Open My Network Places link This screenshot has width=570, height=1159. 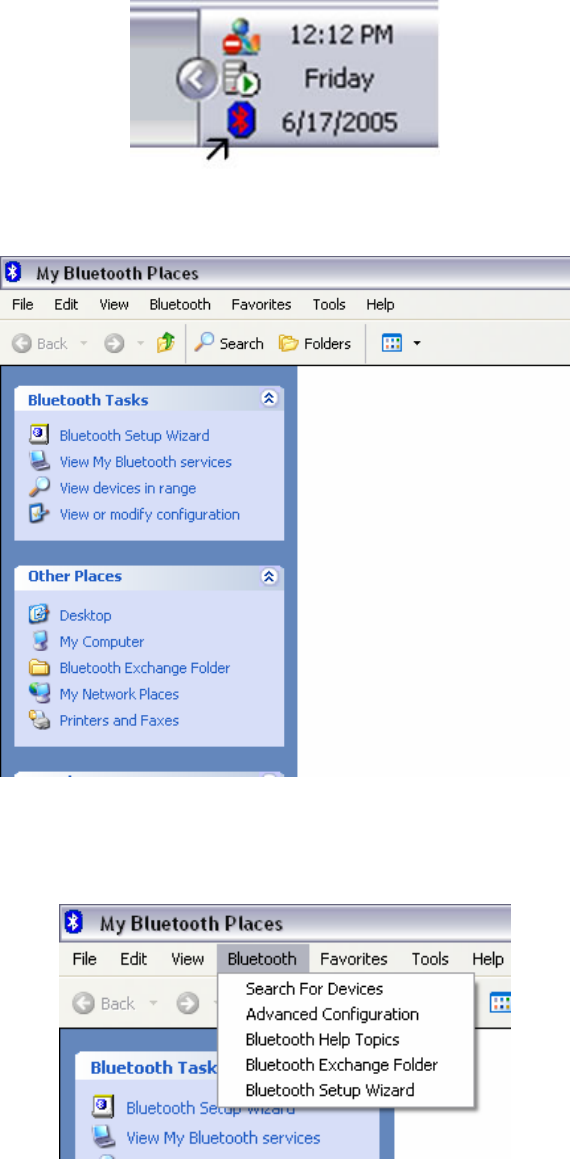119,694
